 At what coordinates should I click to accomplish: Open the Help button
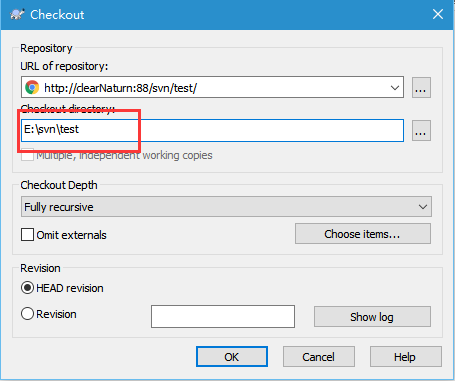[x=405, y=357]
